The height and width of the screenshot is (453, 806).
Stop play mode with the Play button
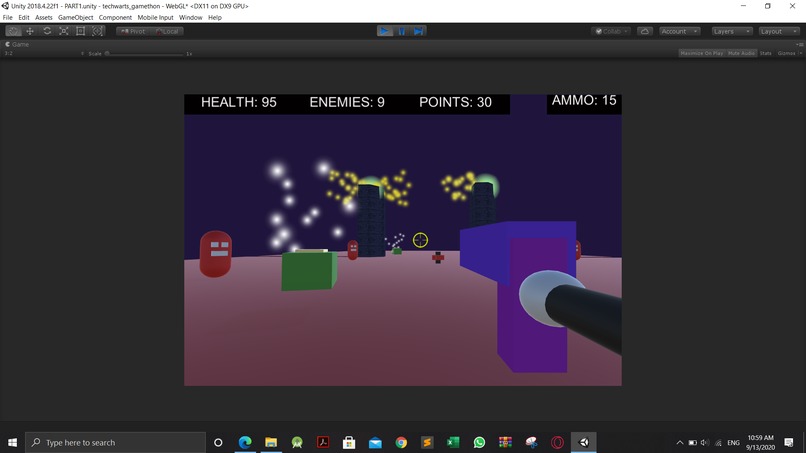(x=384, y=31)
